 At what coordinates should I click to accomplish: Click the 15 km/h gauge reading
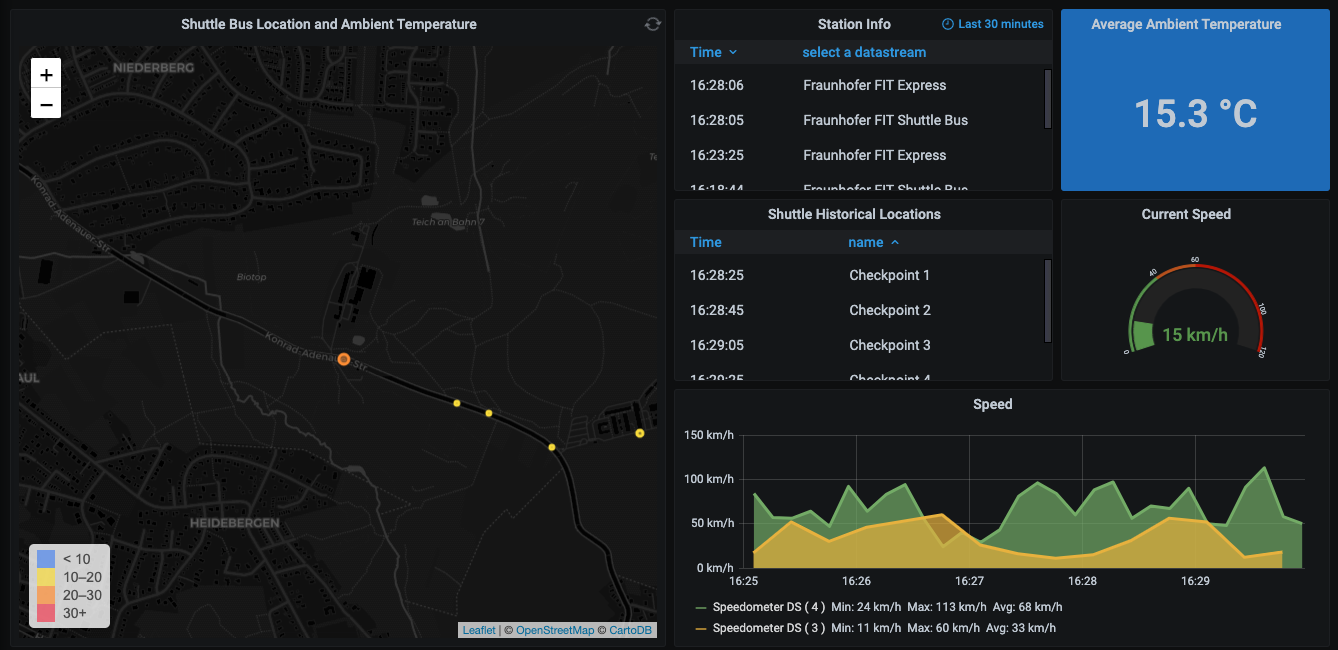[1195, 334]
